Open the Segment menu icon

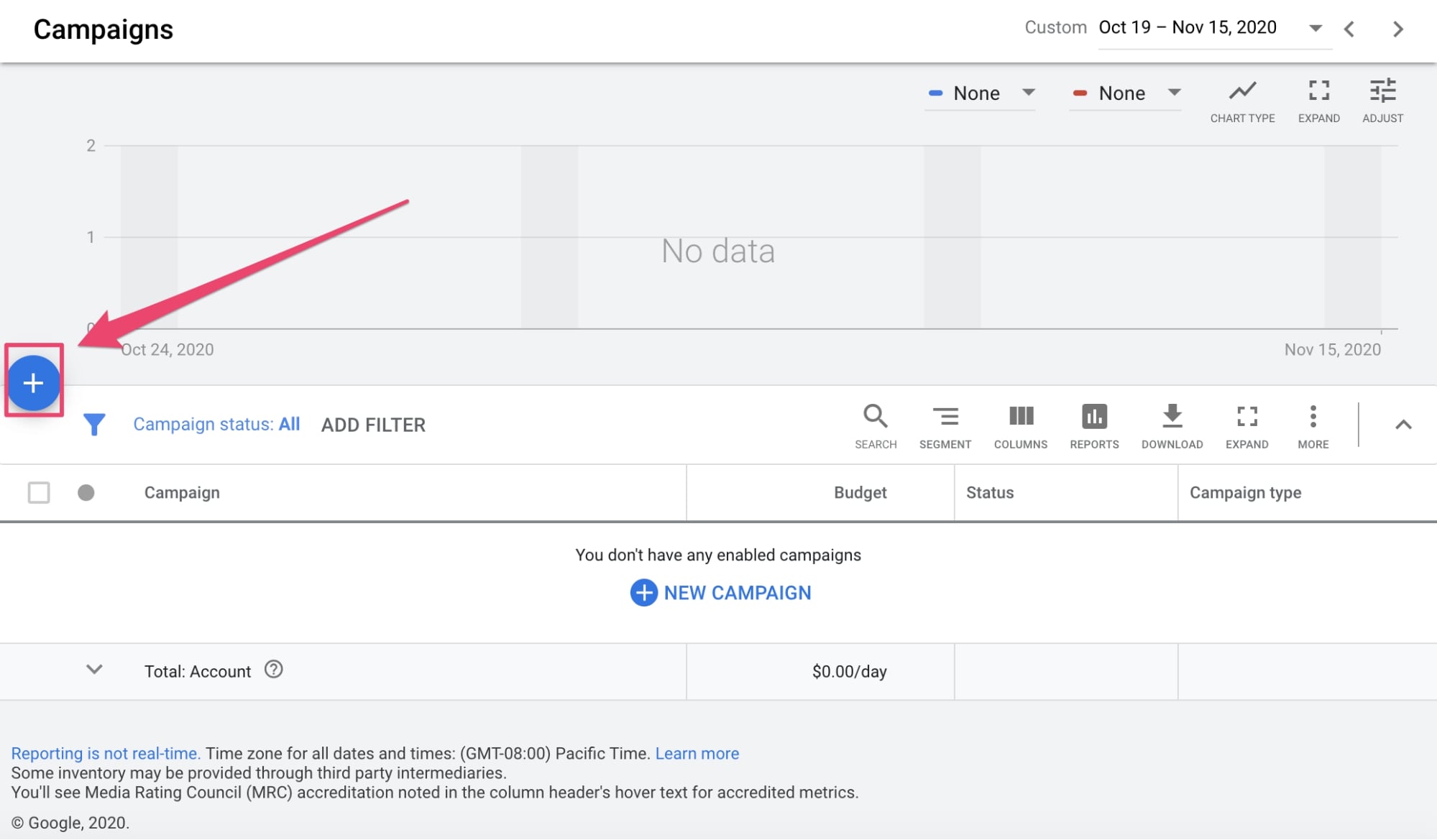pos(945,425)
